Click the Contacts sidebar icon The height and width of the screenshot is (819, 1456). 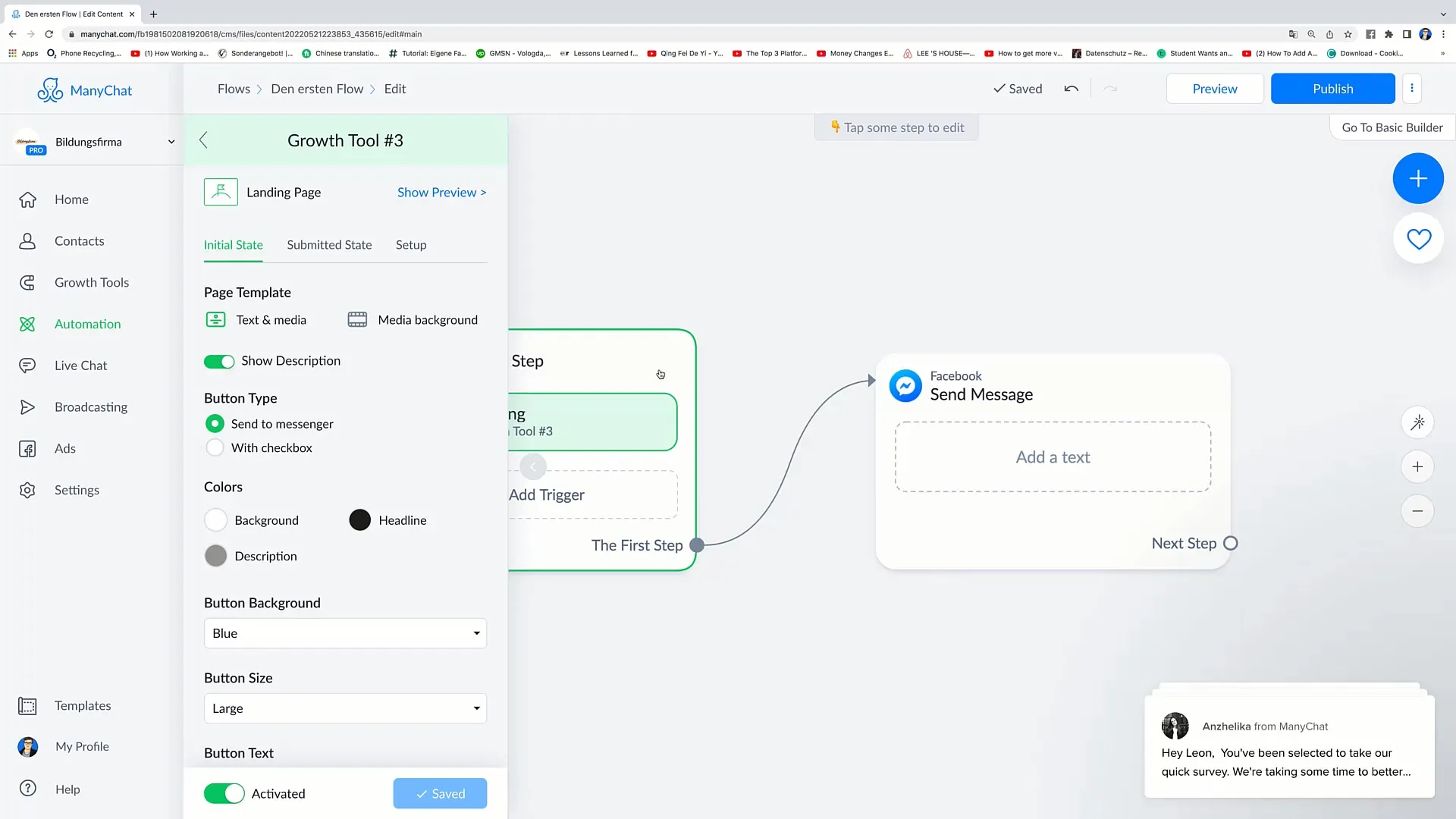(27, 240)
